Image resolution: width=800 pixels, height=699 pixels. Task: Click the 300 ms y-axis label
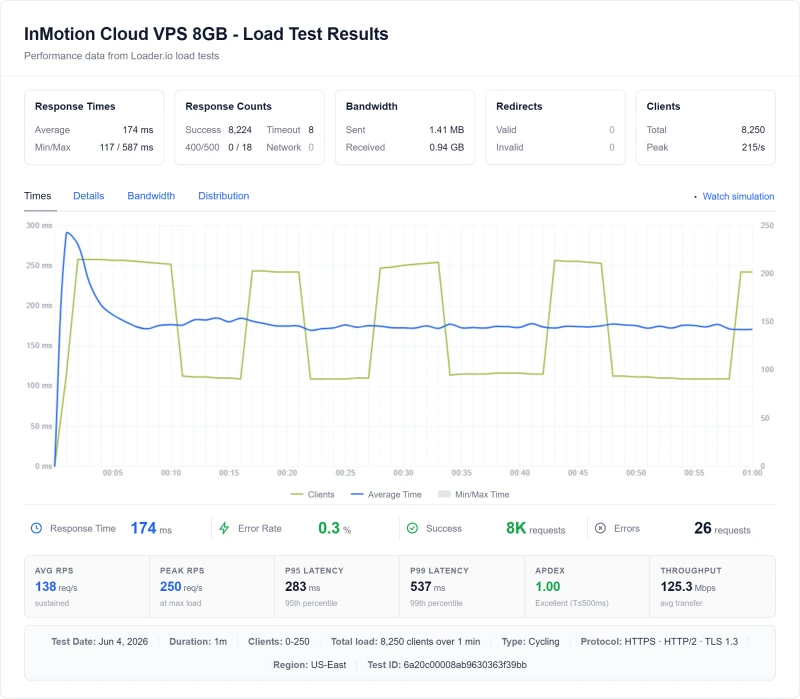pos(39,225)
